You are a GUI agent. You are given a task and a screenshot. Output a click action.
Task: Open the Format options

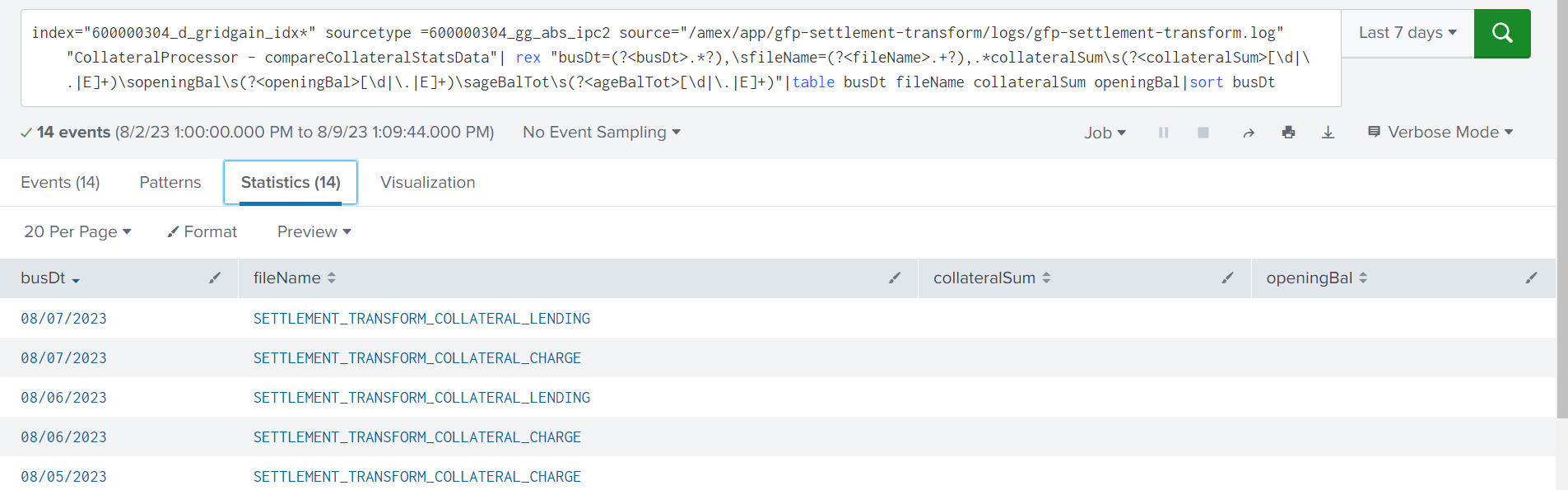click(x=202, y=231)
